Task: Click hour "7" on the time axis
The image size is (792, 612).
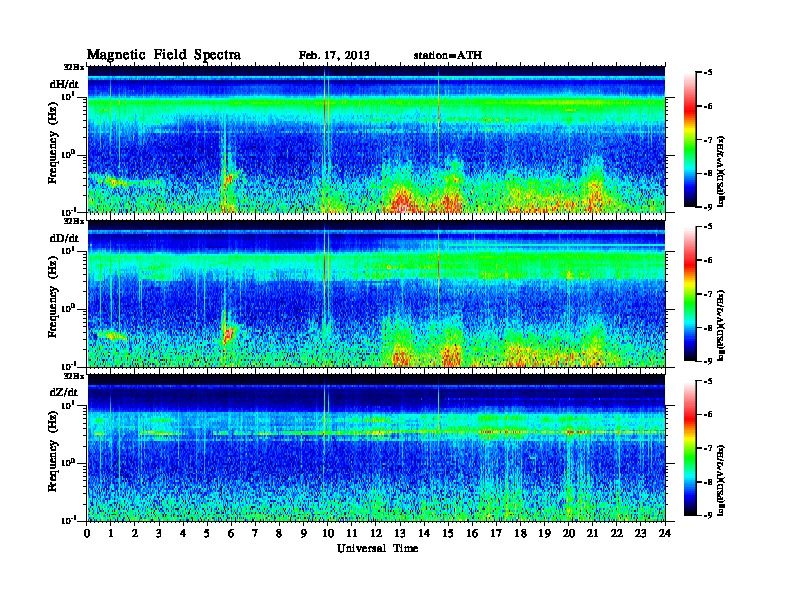Action: pyautogui.click(x=255, y=533)
